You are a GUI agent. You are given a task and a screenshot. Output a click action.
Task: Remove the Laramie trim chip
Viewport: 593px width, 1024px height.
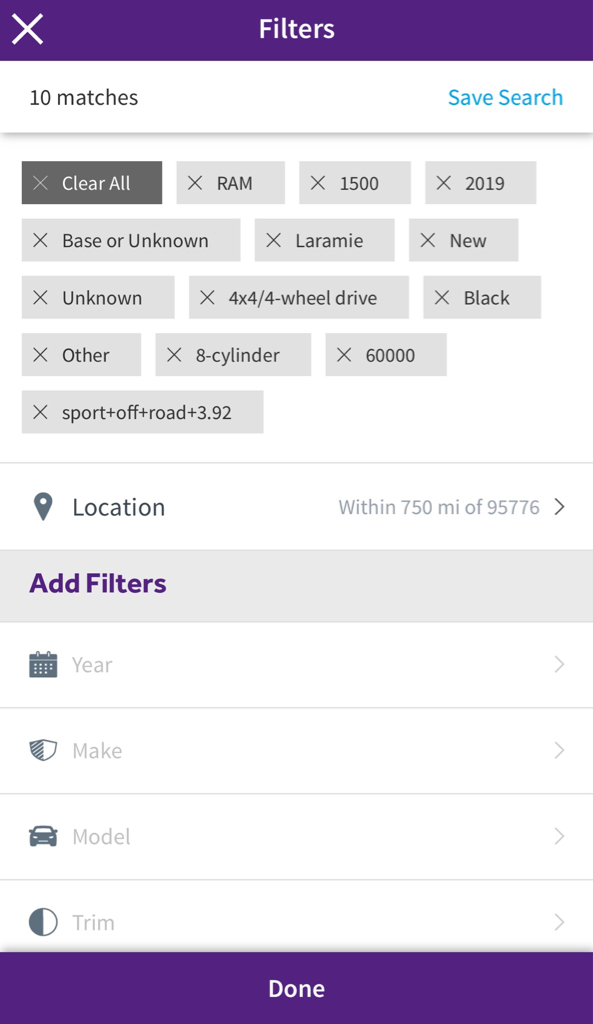point(325,240)
